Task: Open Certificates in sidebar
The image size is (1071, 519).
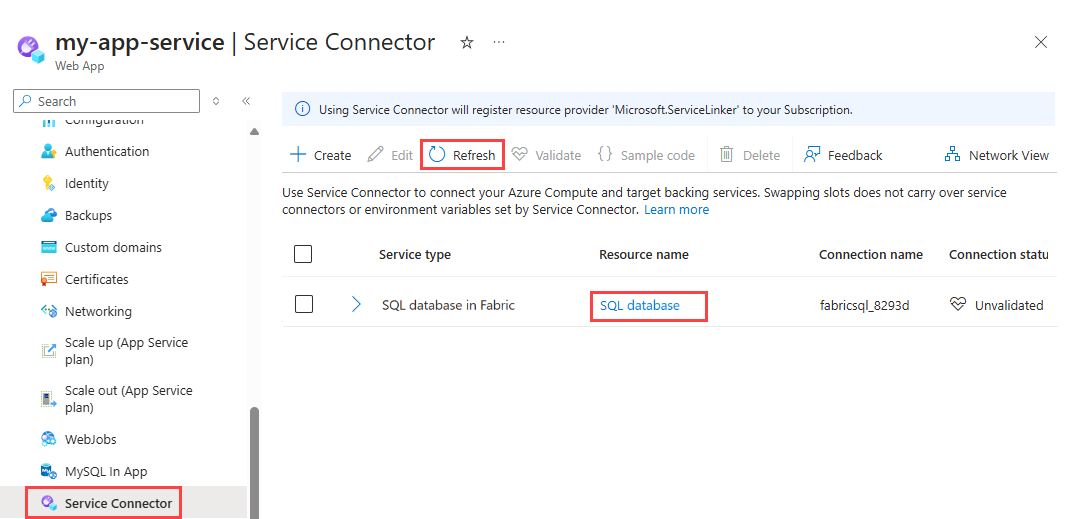Action: coord(96,279)
